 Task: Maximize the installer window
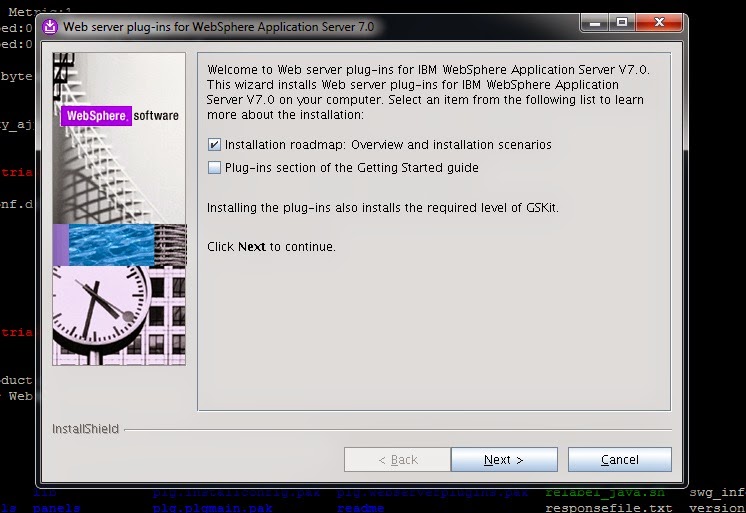coord(621,22)
